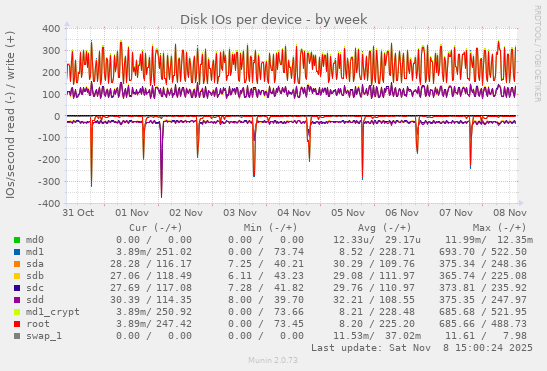Click the yellow sdb legend color swatch
Image resolution: width=547 pixels, height=371 pixels.
(17, 276)
